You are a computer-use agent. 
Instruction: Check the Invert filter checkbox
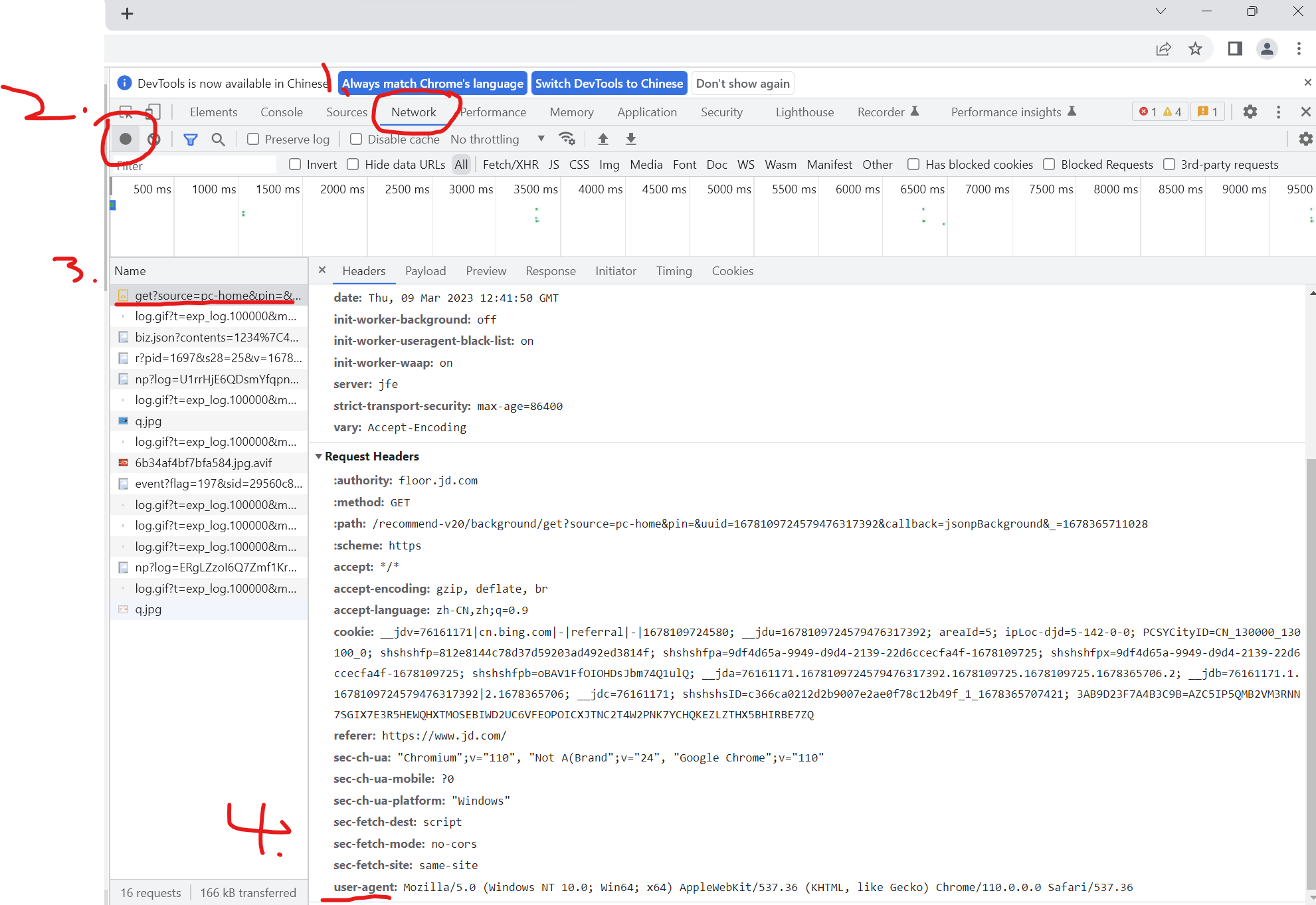pos(295,164)
